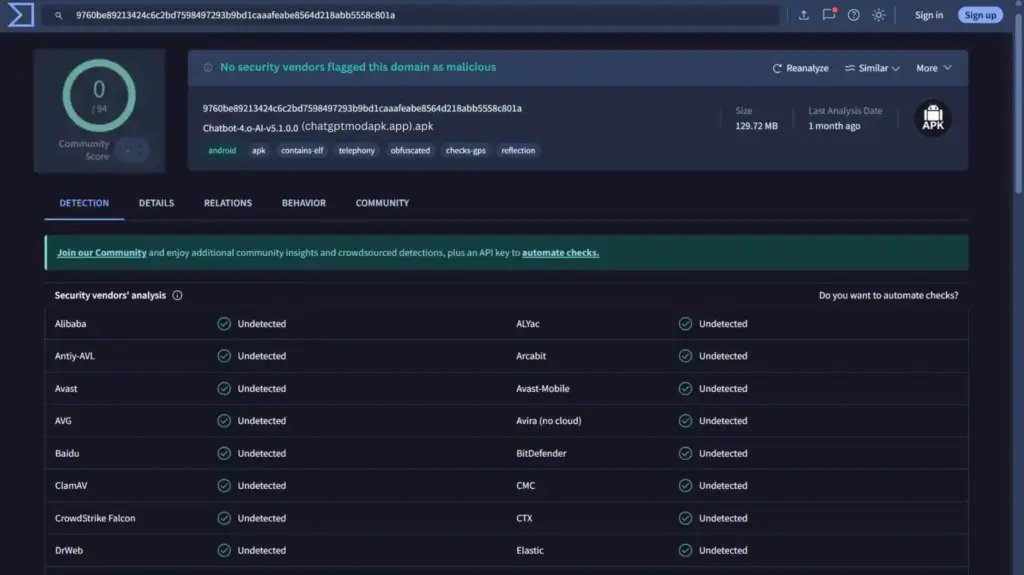The height and width of the screenshot is (575, 1024).
Task: Open the COMMUNITY tab
Action: [382, 203]
